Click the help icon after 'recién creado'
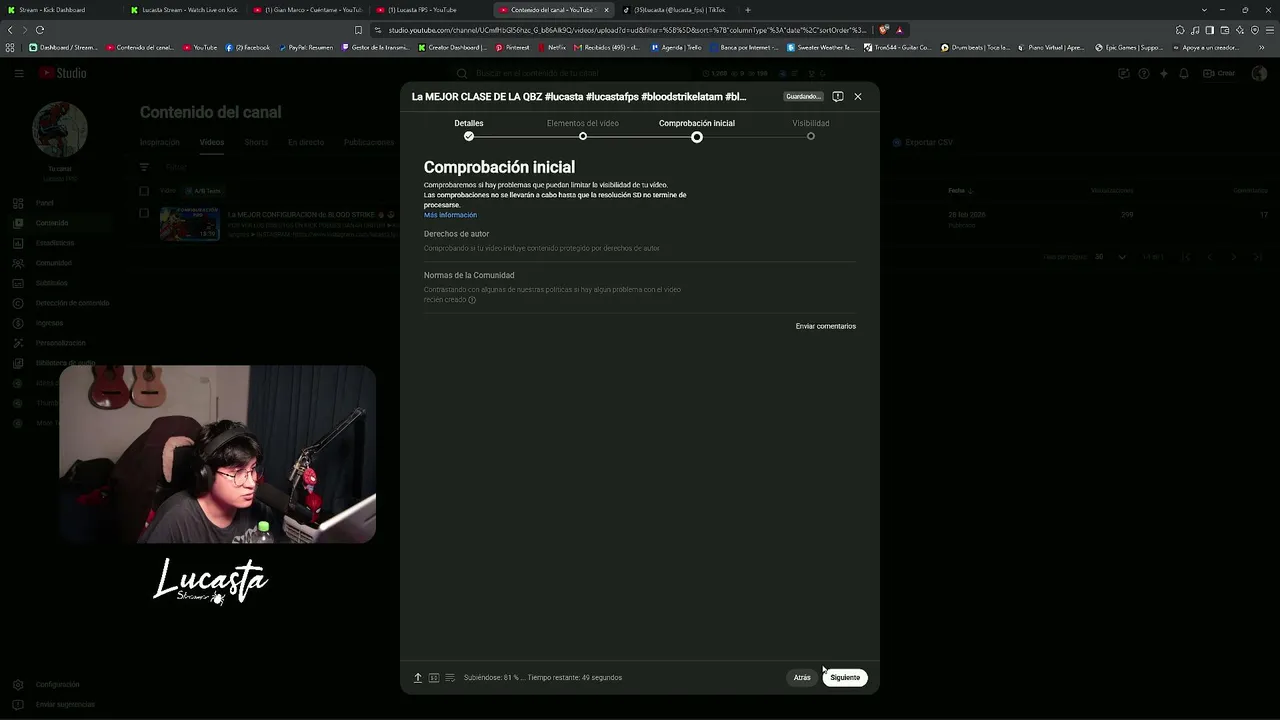This screenshot has width=1280, height=720. click(x=472, y=300)
